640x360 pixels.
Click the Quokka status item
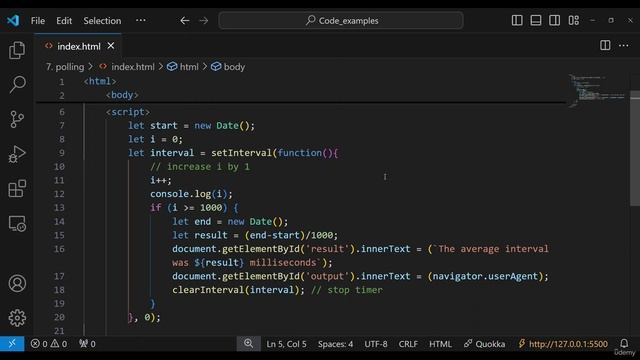pos(484,344)
